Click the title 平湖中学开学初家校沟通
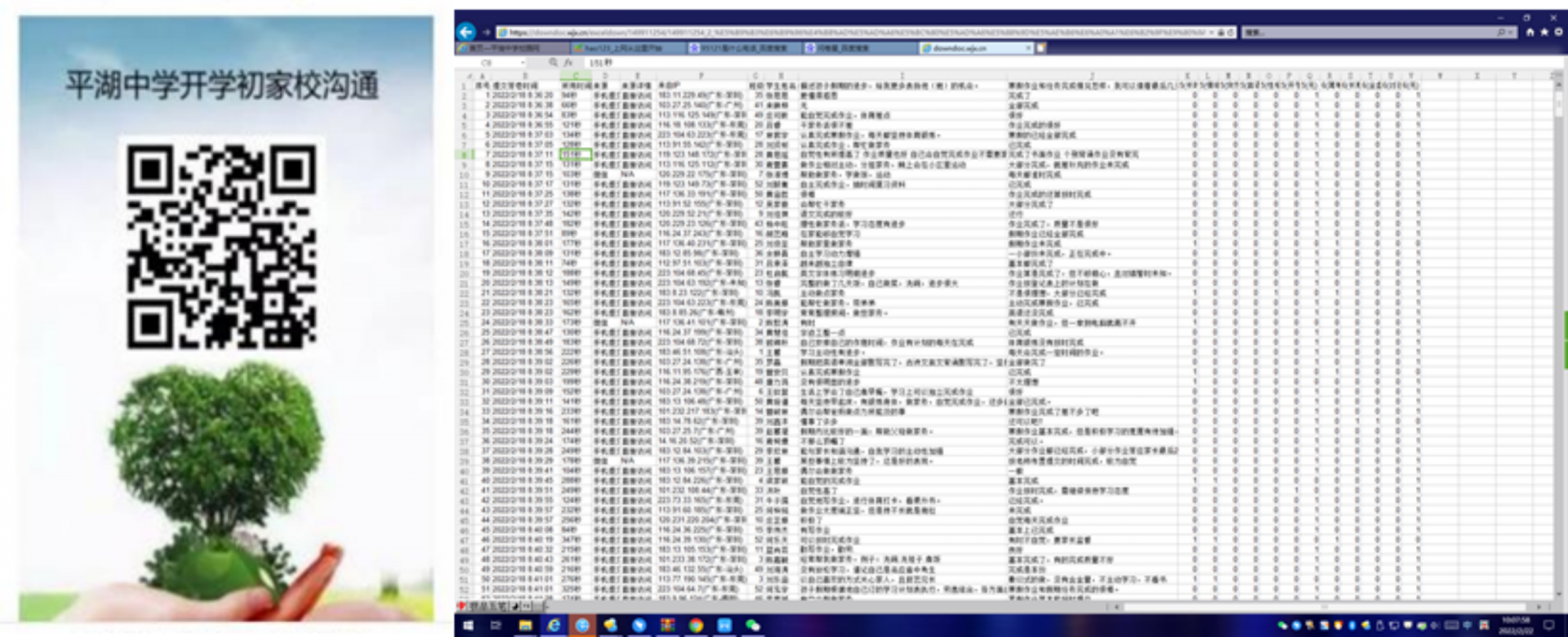The image size is (1568, 637). (222, 86)
